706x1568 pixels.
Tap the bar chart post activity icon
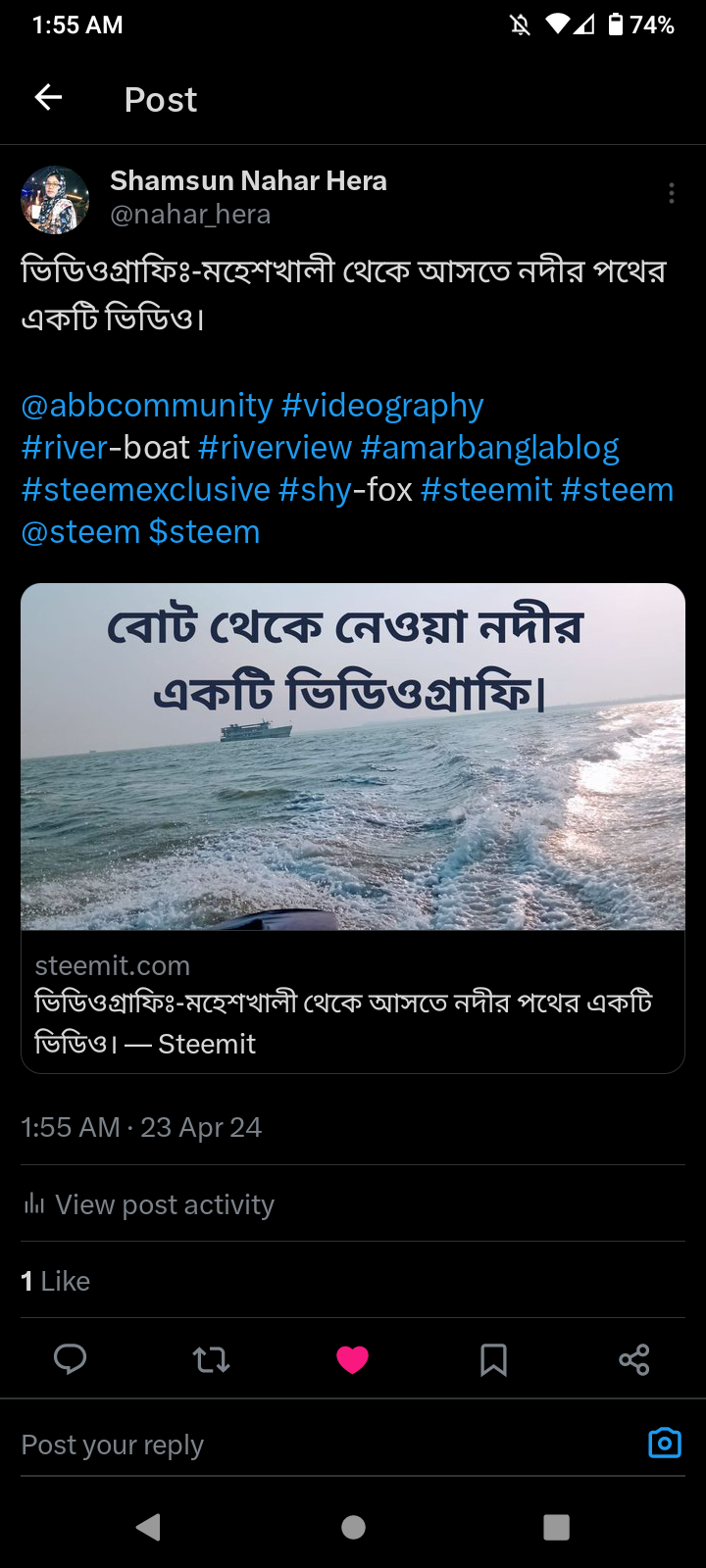[34, 1203]
